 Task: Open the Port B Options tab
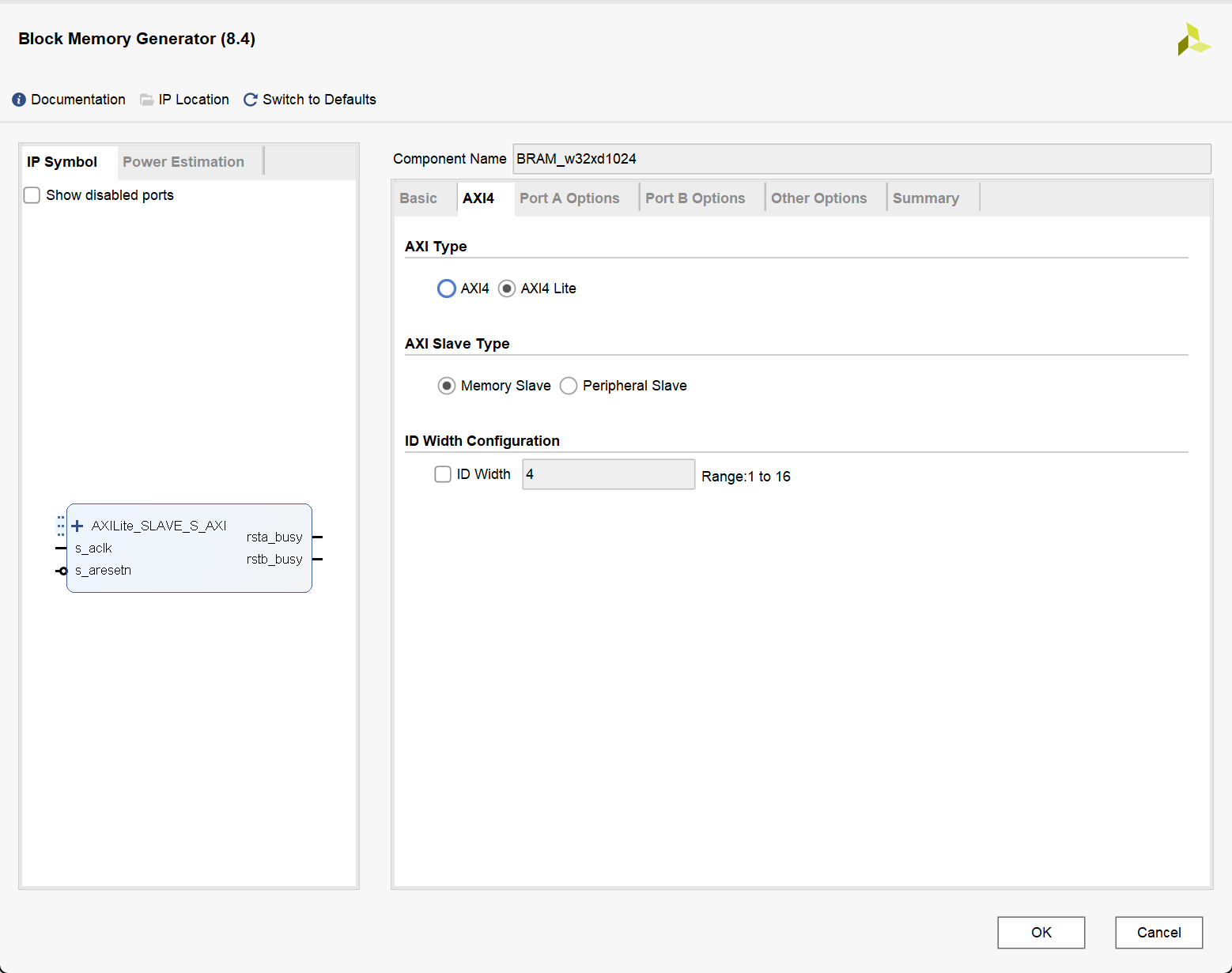click(x=695, y=198)
